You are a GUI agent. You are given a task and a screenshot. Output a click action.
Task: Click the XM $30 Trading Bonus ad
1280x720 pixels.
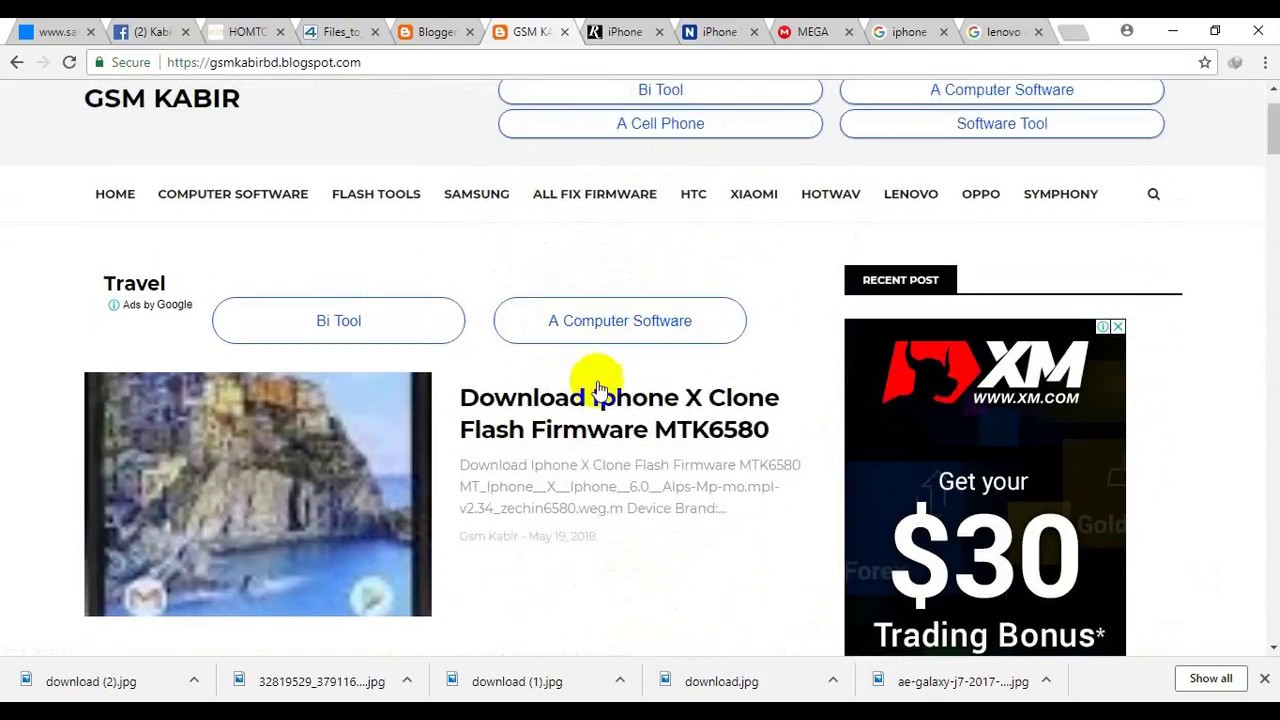(x=985, y=487)
